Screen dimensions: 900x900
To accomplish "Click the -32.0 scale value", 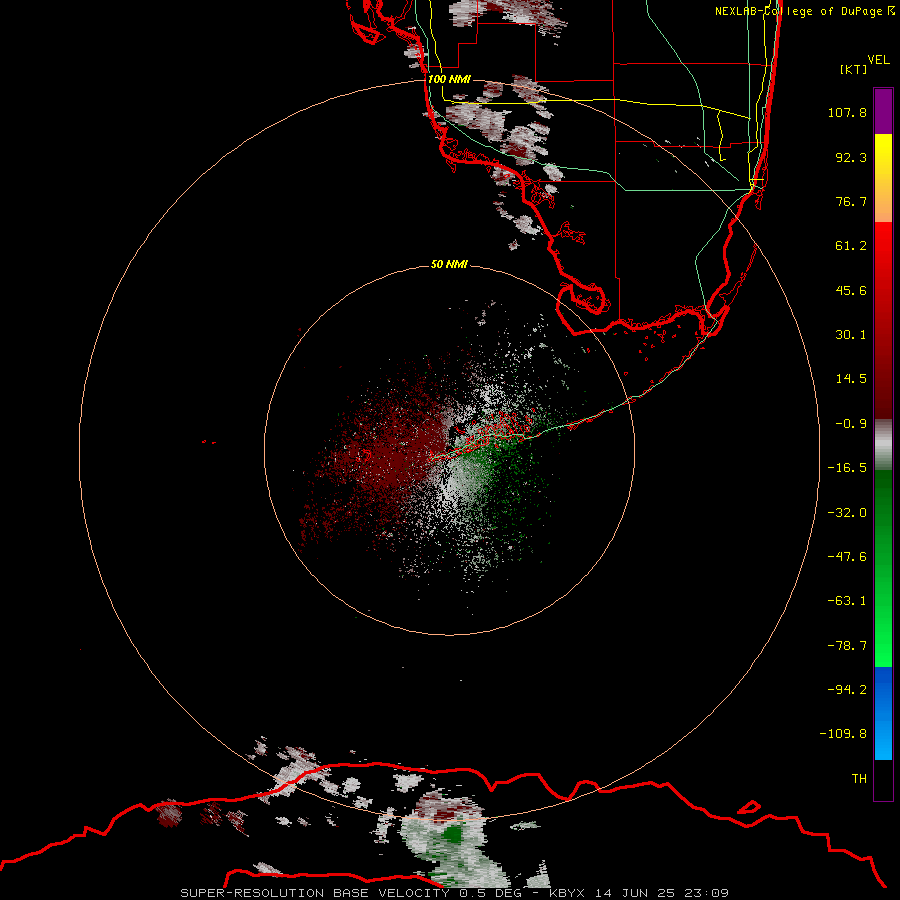I will [847, 513].
